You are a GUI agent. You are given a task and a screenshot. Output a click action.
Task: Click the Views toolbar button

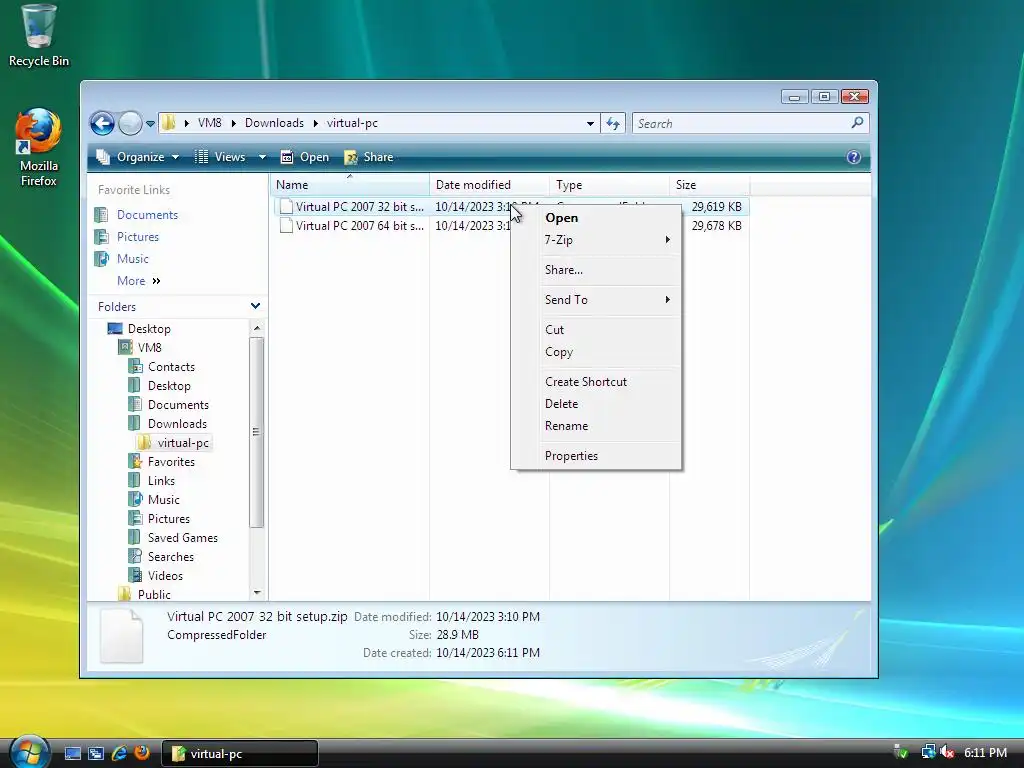[221, 157]
